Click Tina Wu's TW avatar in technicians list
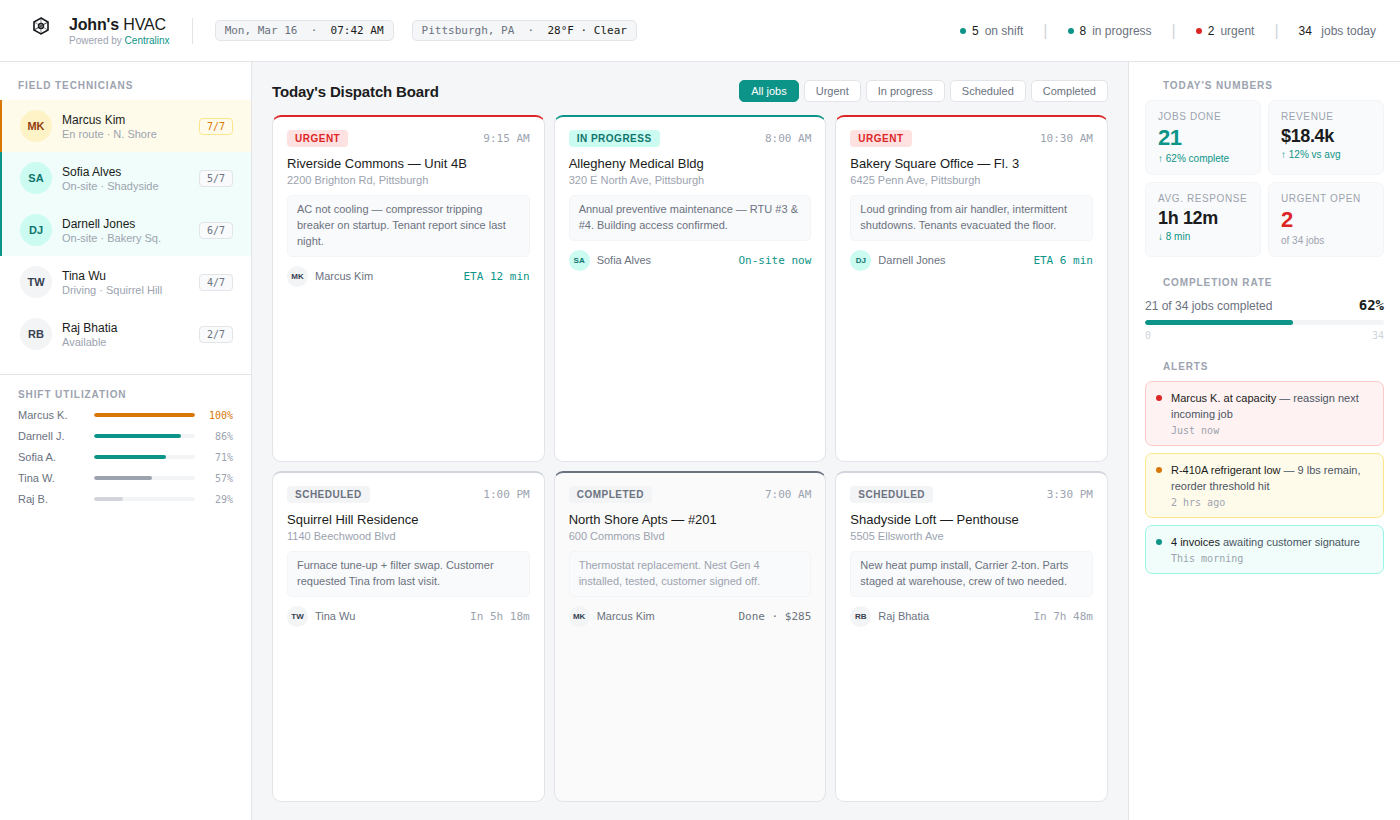1400x820 pixels. pyautogui.click(x=36, y=282)
